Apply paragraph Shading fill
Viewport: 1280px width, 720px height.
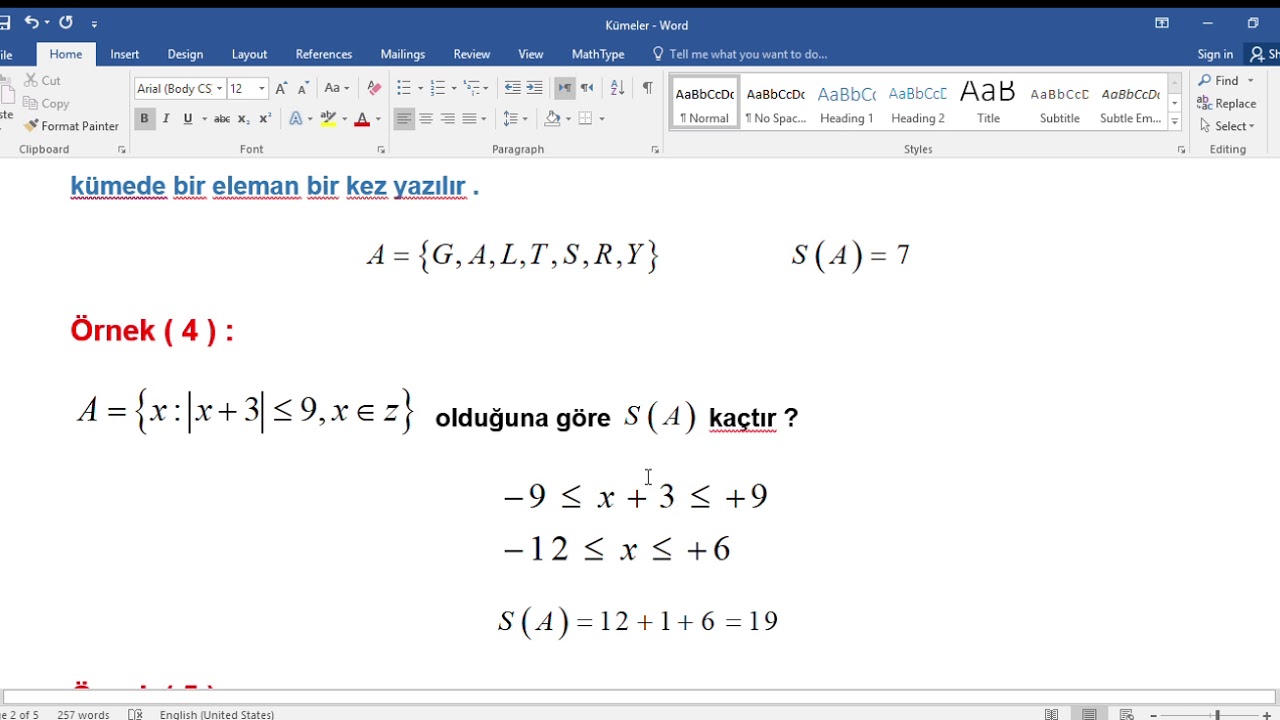552,118
